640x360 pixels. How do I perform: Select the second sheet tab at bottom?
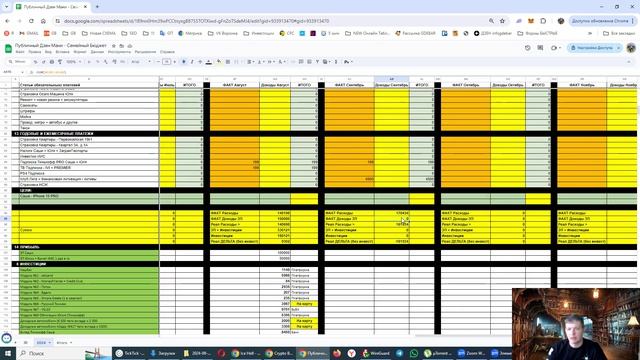point(64,342)
